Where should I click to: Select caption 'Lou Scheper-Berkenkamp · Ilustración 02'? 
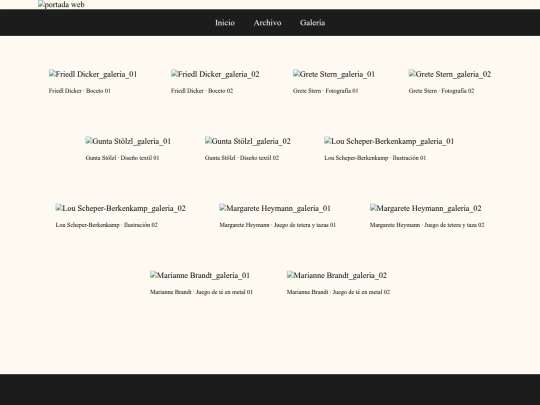[106, 225]
